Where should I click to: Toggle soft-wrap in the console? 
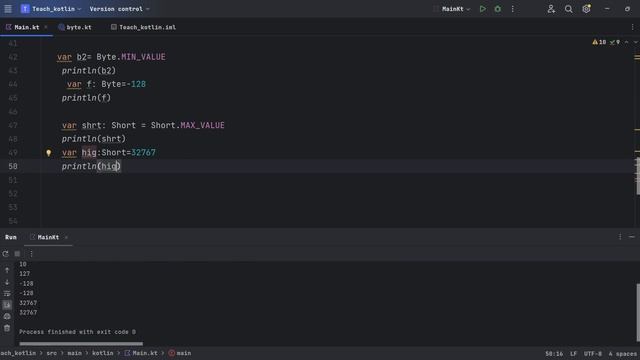(7, 293)
